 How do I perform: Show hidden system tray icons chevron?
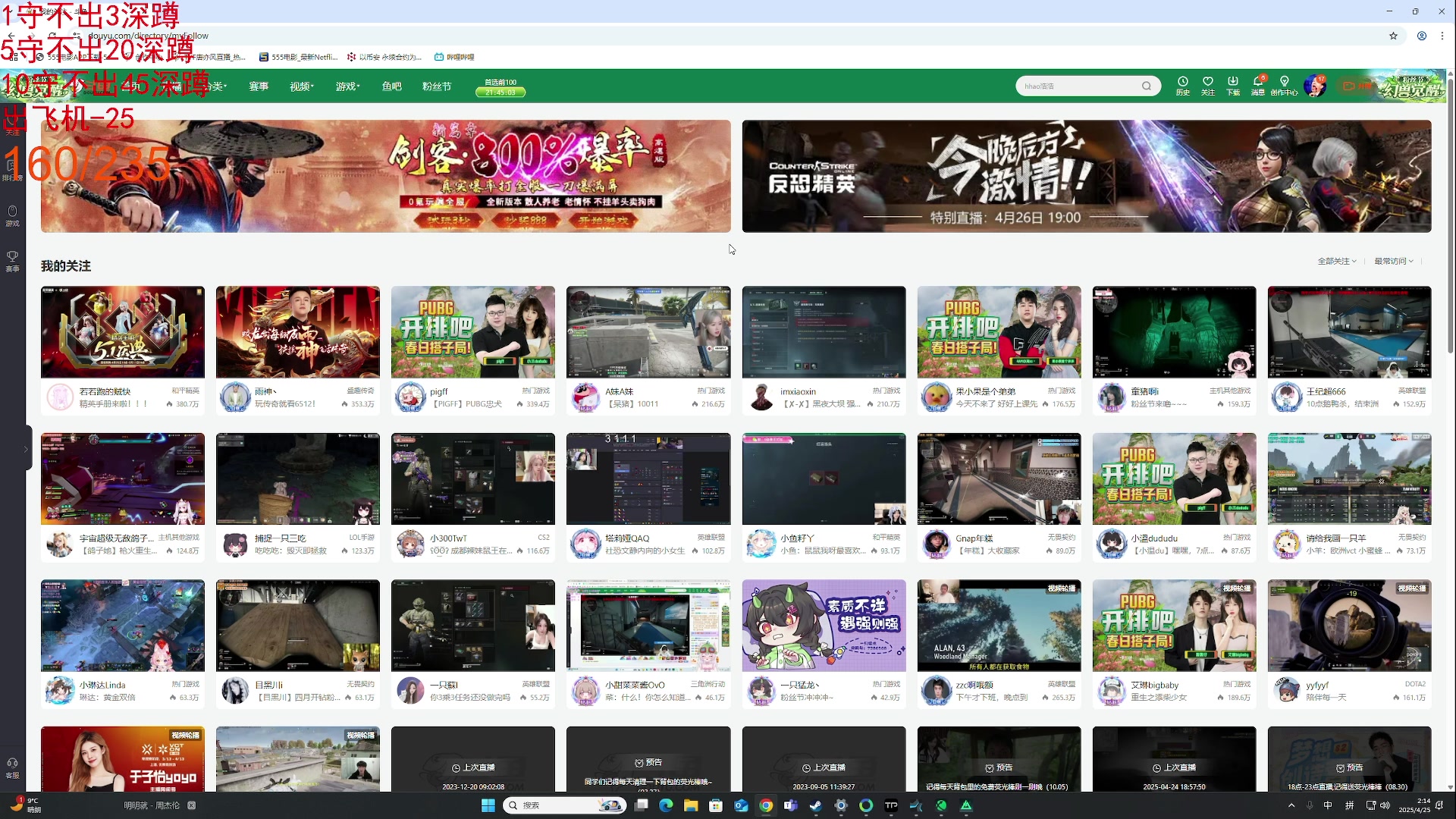(x=1291, y=805)
